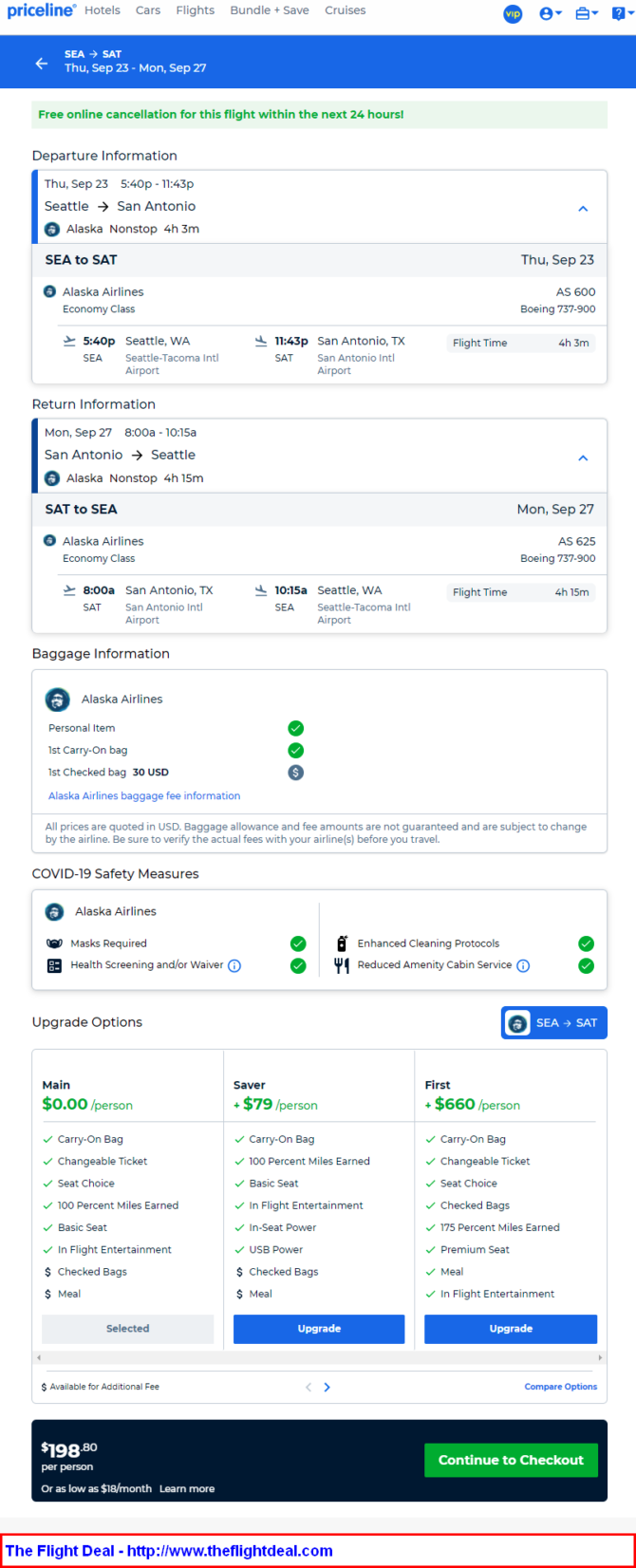Click the Priceline logo
Viewport: 636px width, 1568px height.
[42, 10]
